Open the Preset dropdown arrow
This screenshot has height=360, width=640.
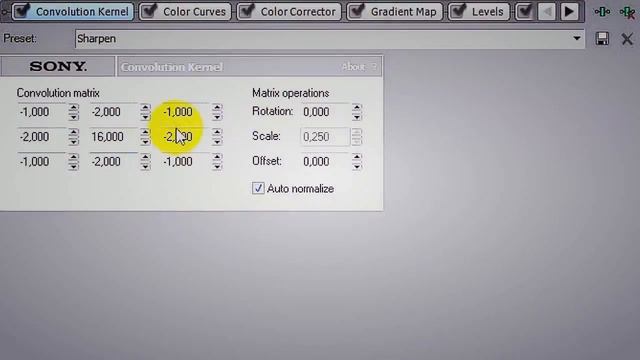click(576, 38)
